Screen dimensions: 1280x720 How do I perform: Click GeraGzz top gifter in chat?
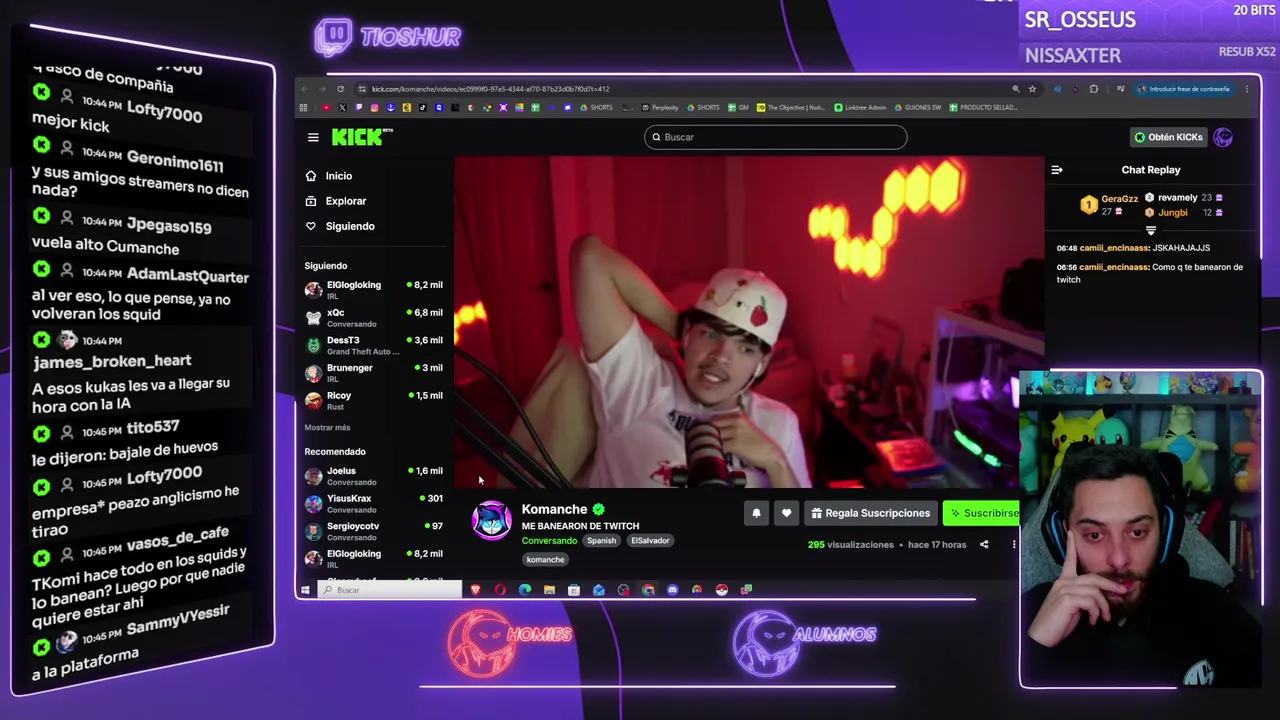point(1119,199)
